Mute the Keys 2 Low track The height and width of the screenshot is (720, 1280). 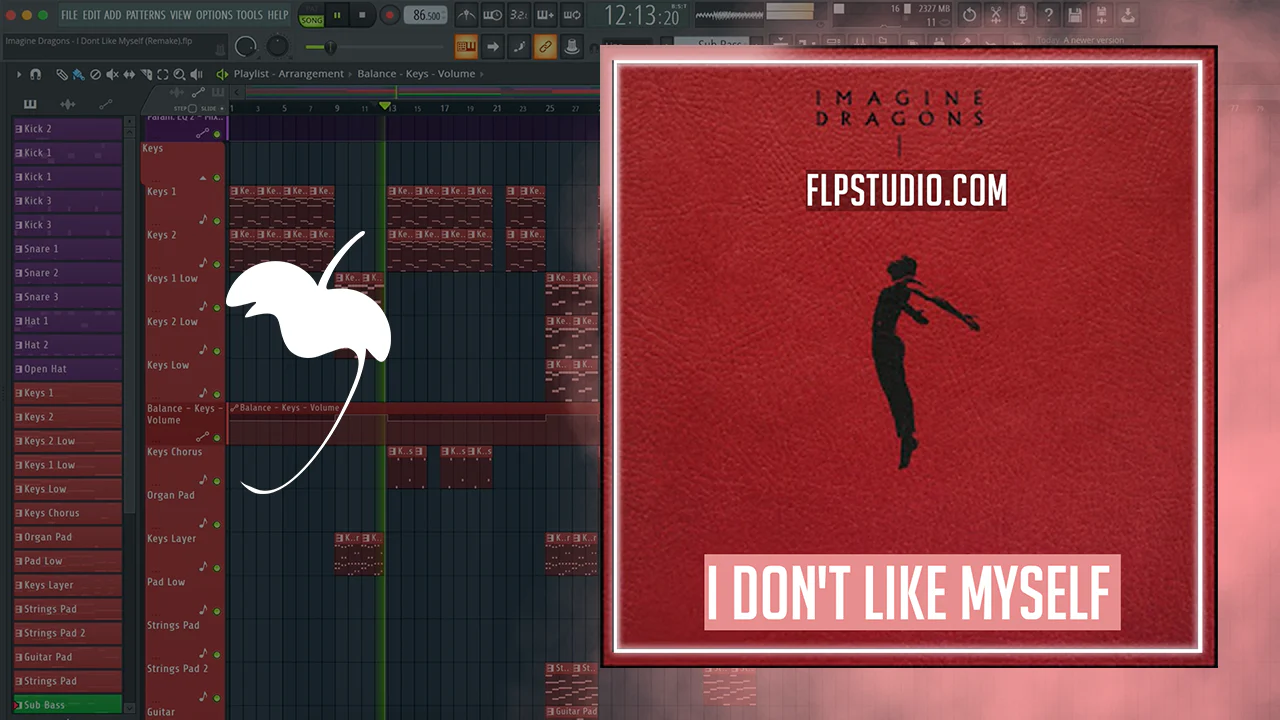click(217, 351)
